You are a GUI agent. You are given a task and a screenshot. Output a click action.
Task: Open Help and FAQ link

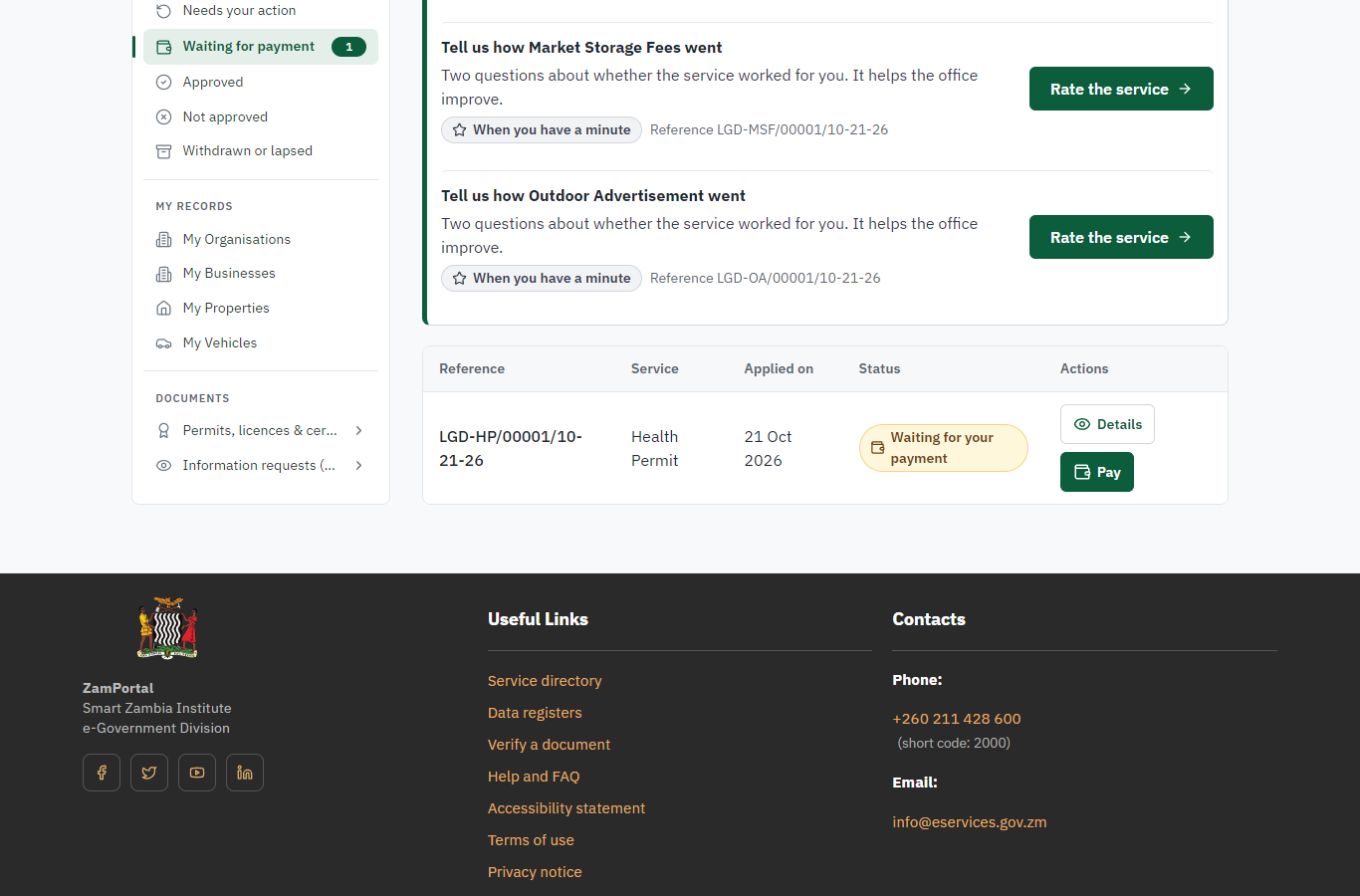click(534, 777)
